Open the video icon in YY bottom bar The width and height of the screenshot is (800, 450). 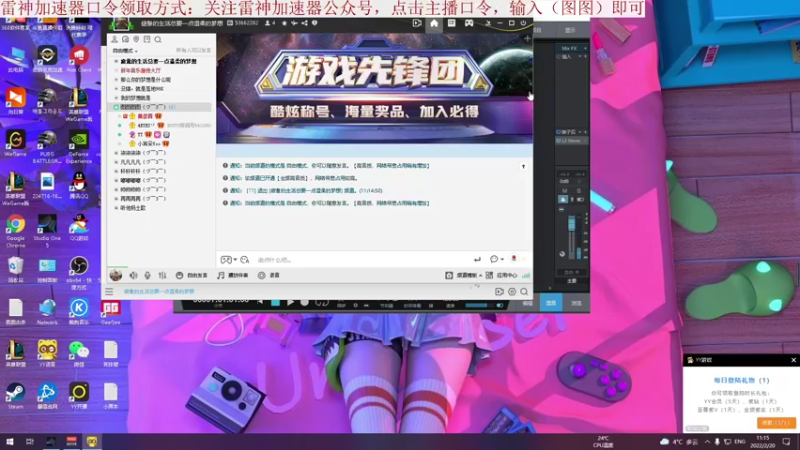click(499, 292)
